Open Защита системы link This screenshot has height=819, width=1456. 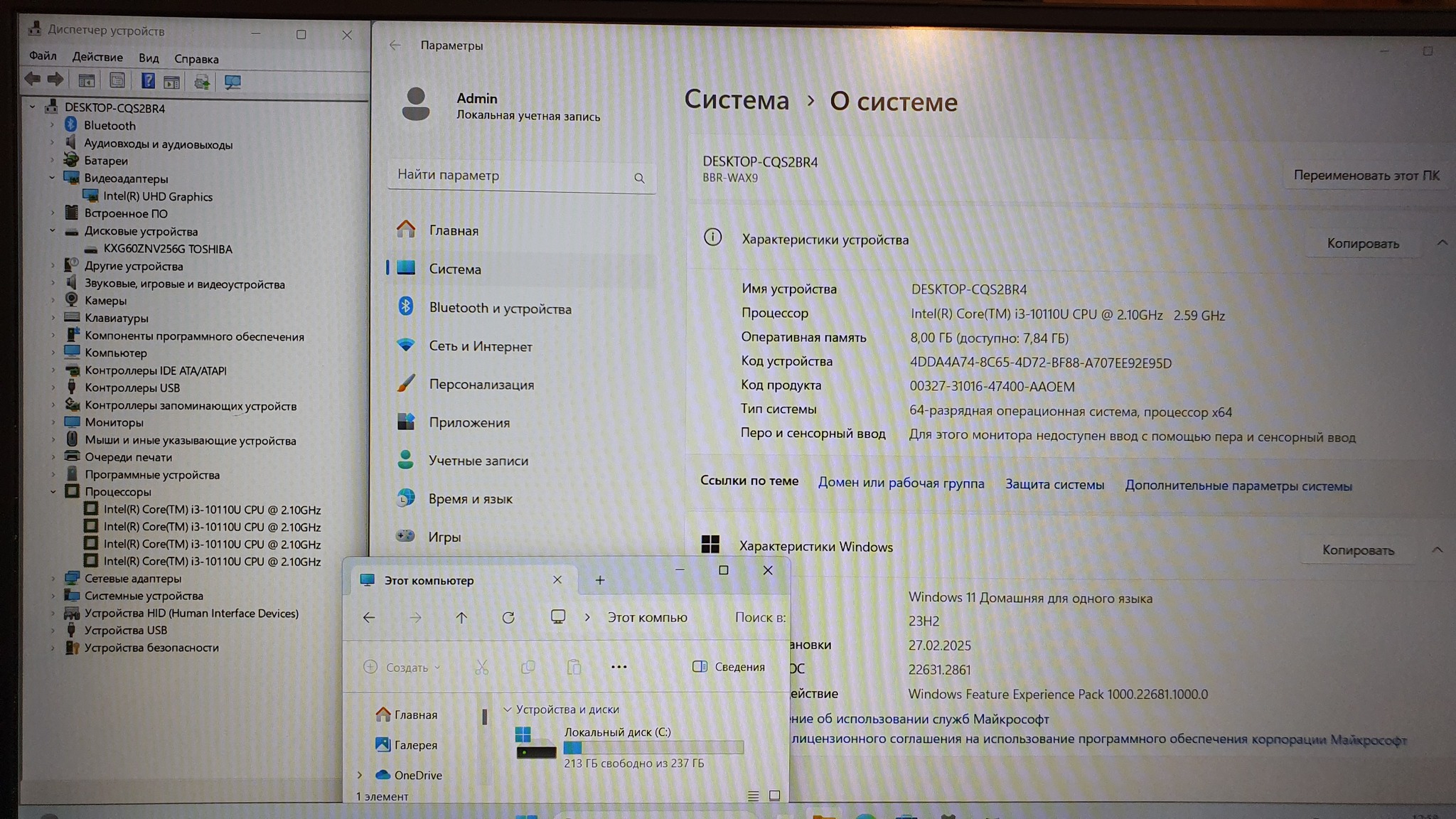click(1054, 485)
